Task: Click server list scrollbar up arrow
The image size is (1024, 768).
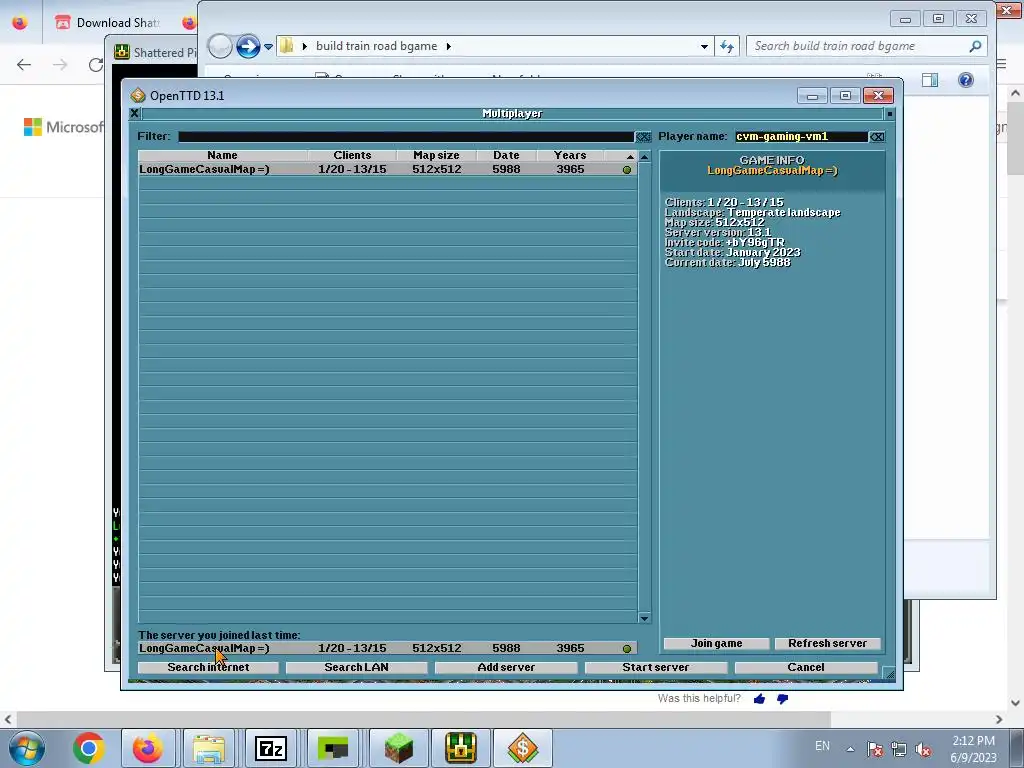Action: 645,157
